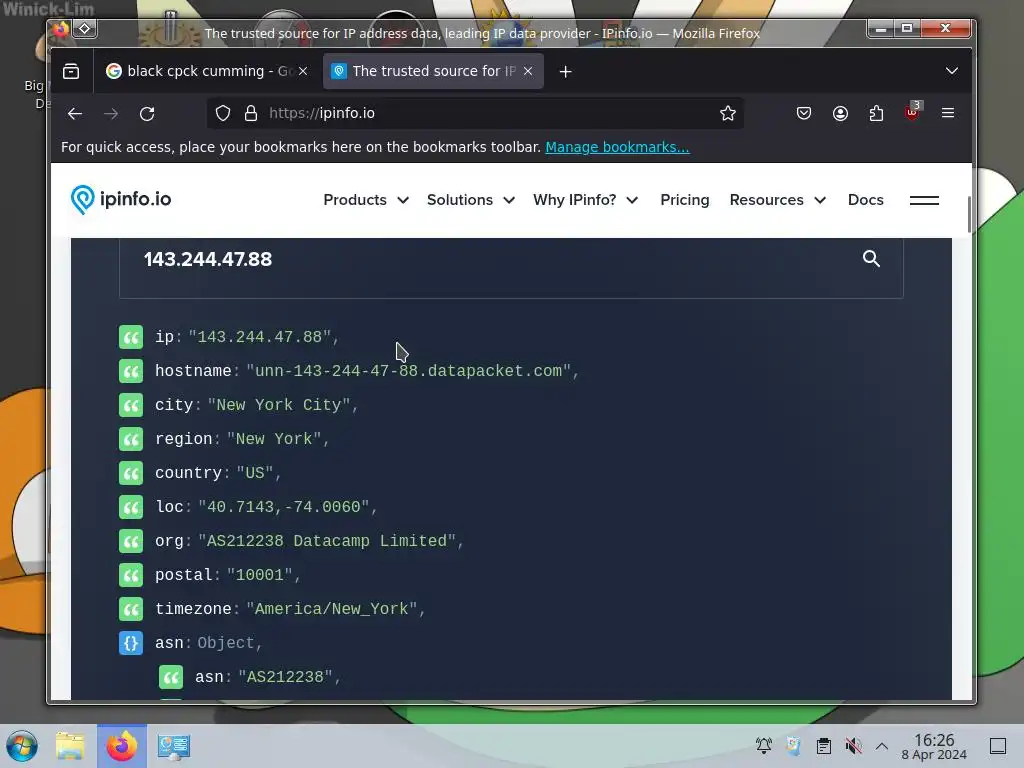Click the Firefox View icon
Screen dimensions: 1024x768
tap(71, 71)
